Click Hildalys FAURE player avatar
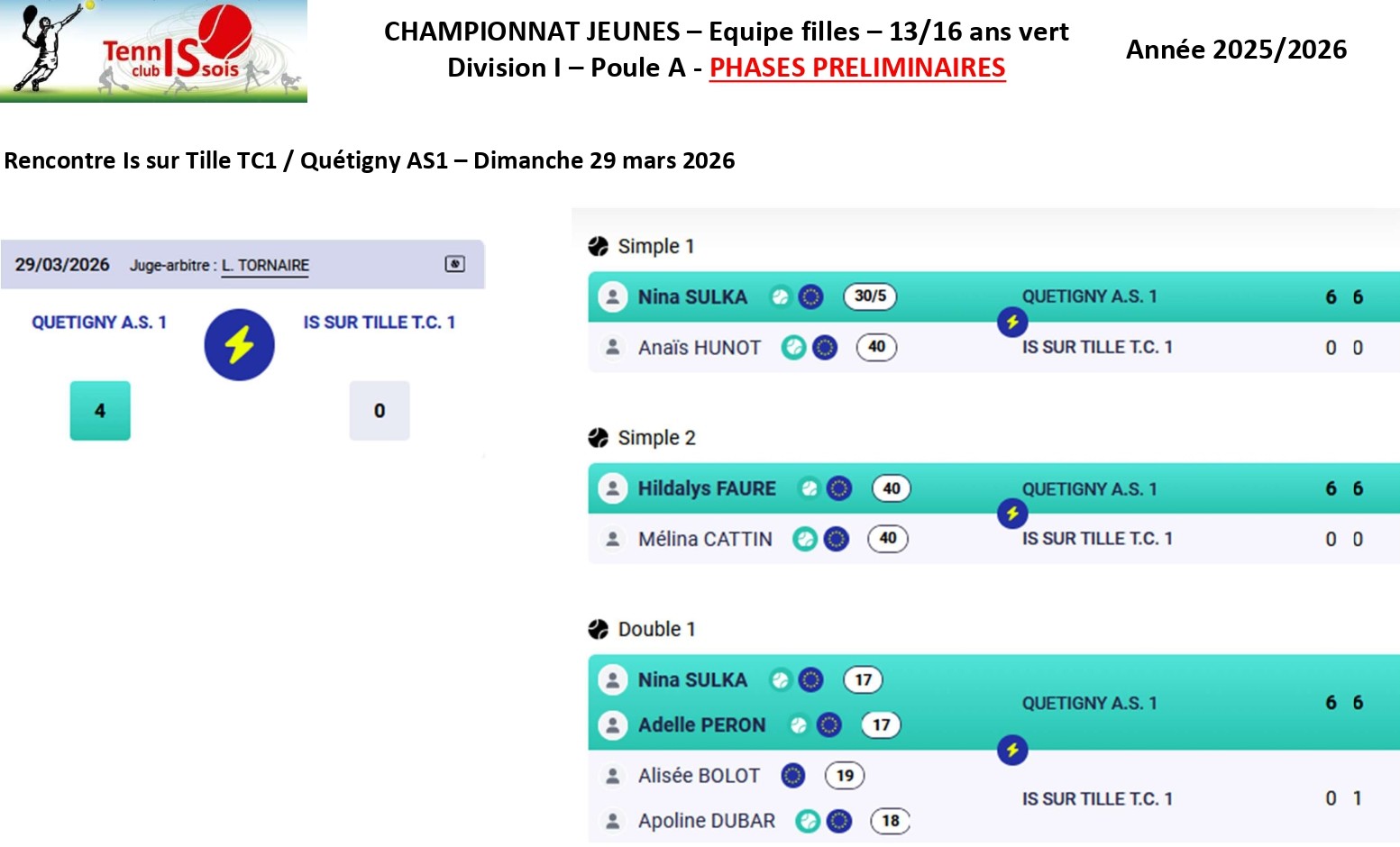 coord(613,488)
